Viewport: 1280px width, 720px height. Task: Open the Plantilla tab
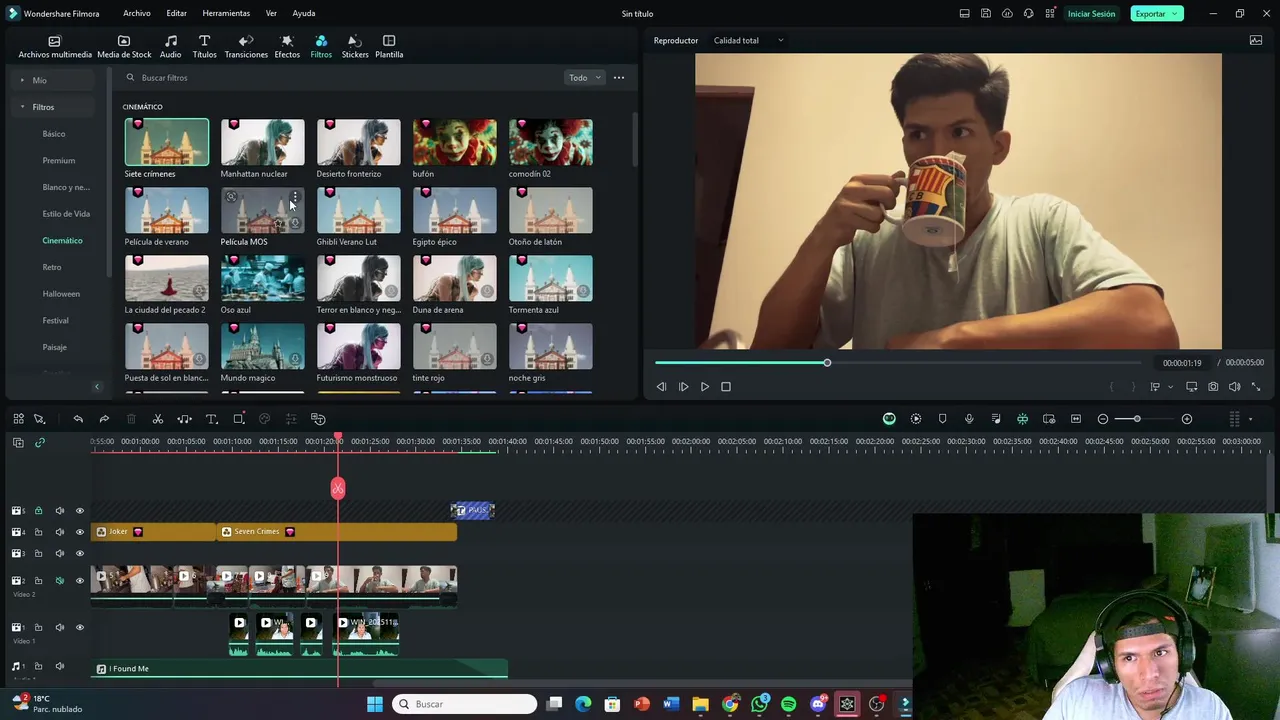(x=389, y=46)
